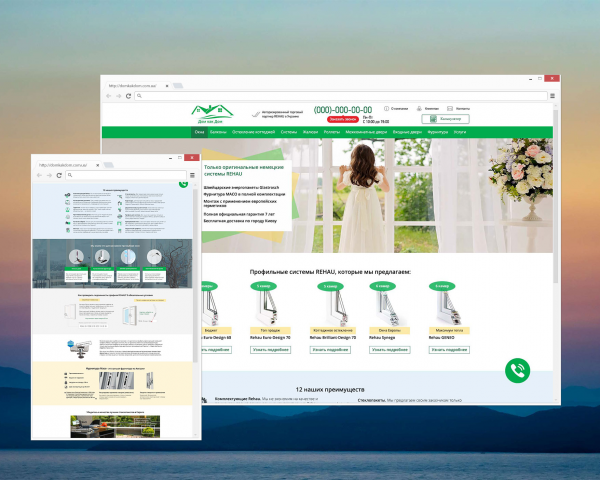
Task: Click the info circle icon in site header
Action: 386,109
